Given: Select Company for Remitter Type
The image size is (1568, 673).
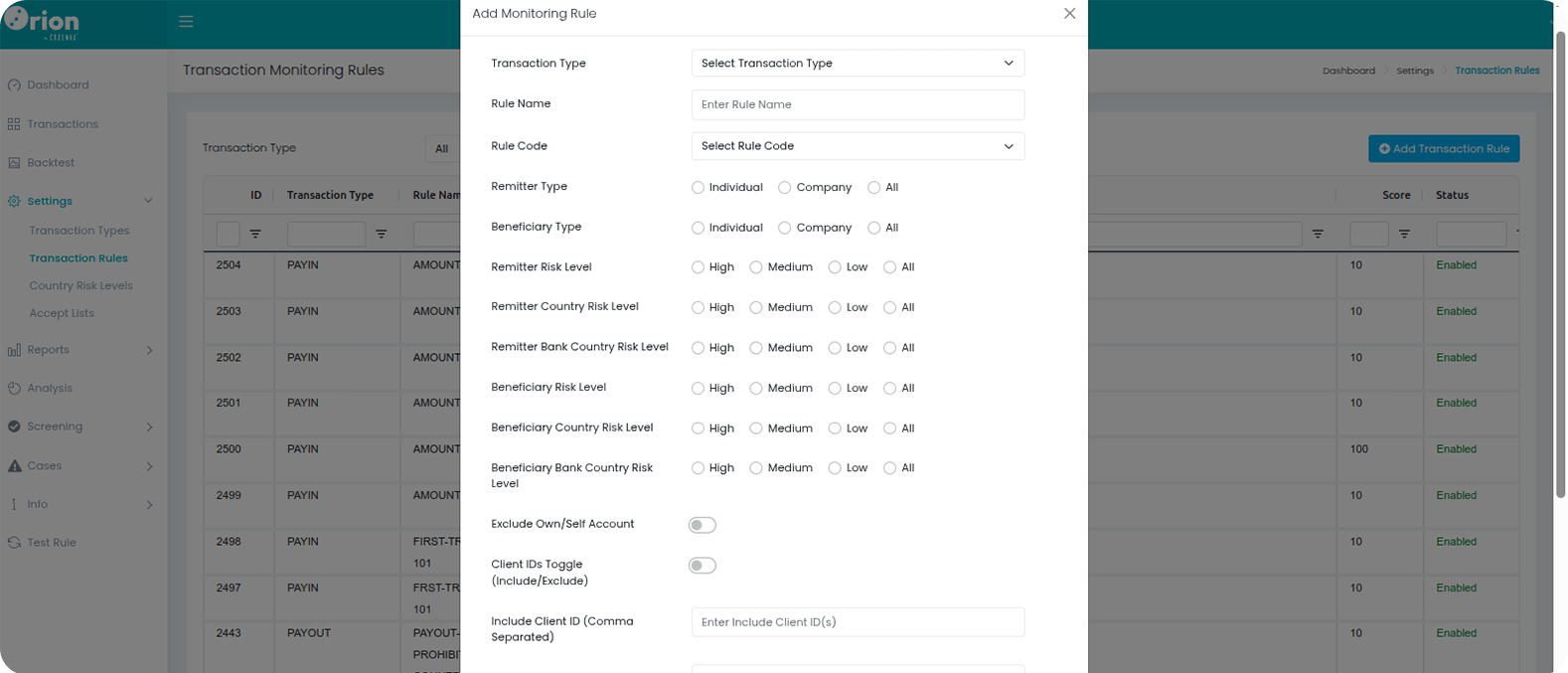Looking at the screenshot, I should coord(785,188).
